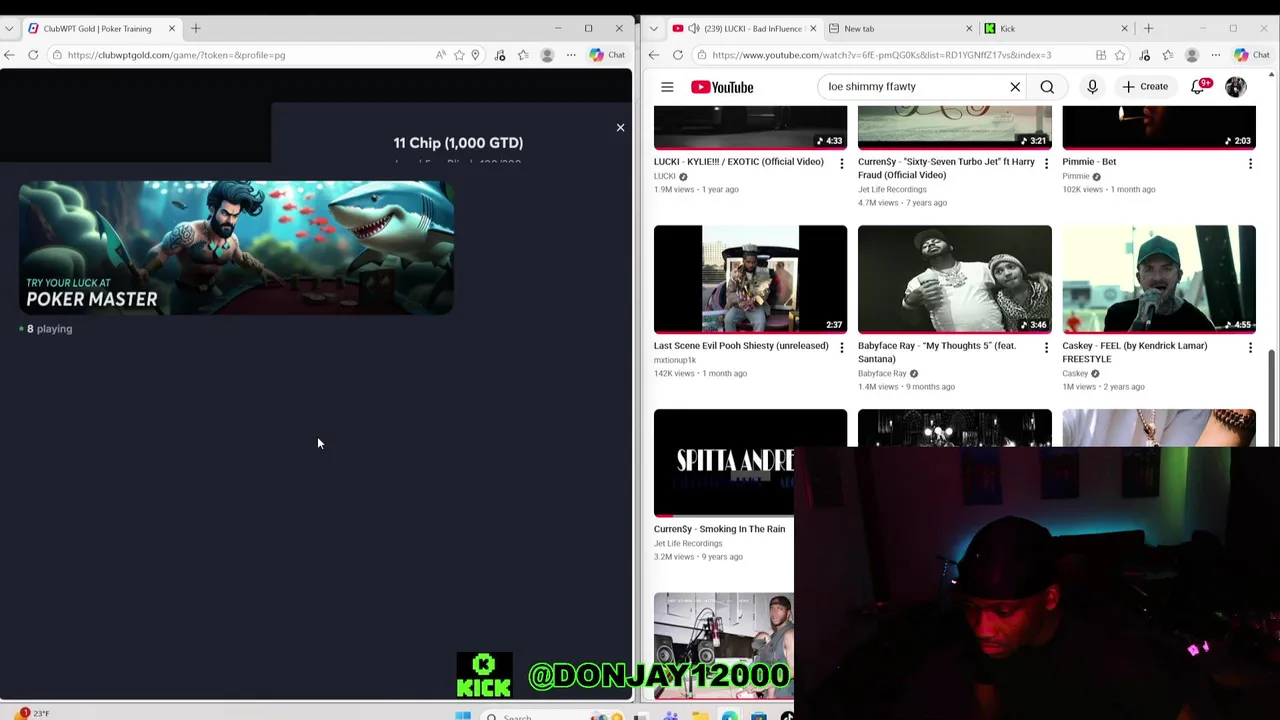Close the 11 Chip tournament panel

[620, 128]
